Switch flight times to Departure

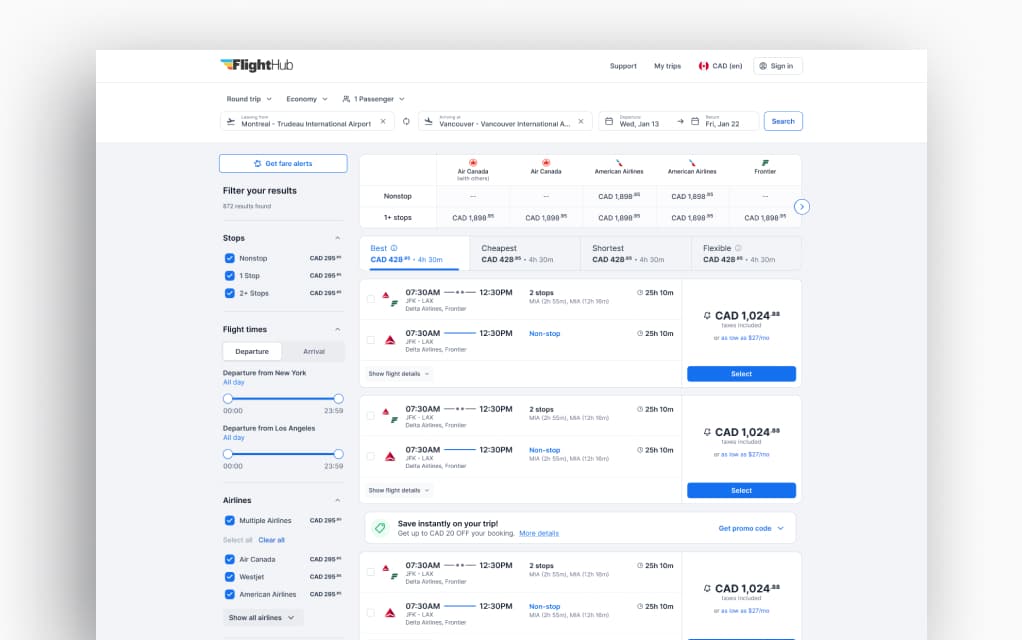[252, 351]
